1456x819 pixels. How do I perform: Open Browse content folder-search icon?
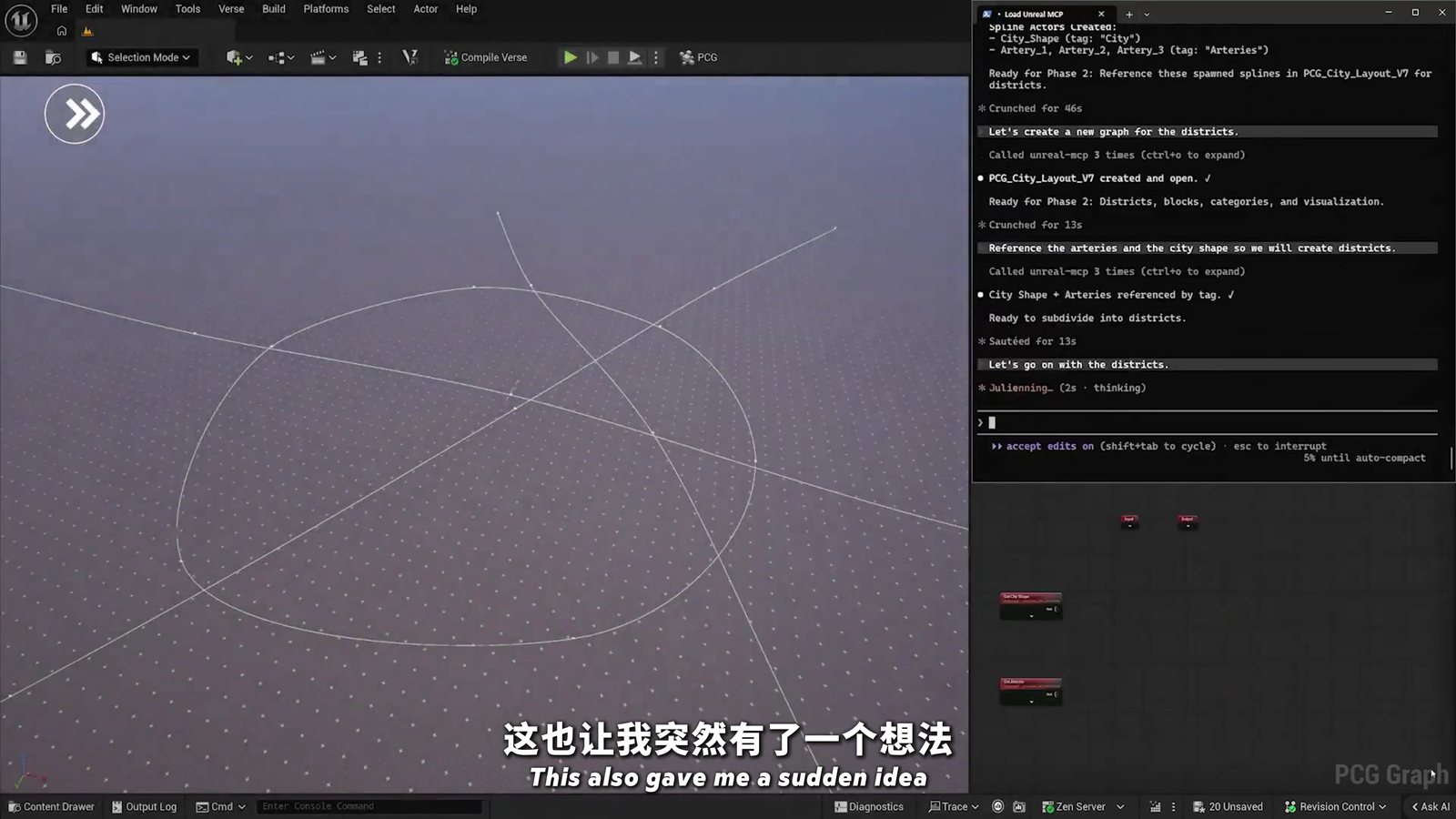click(x=53, y=57)
